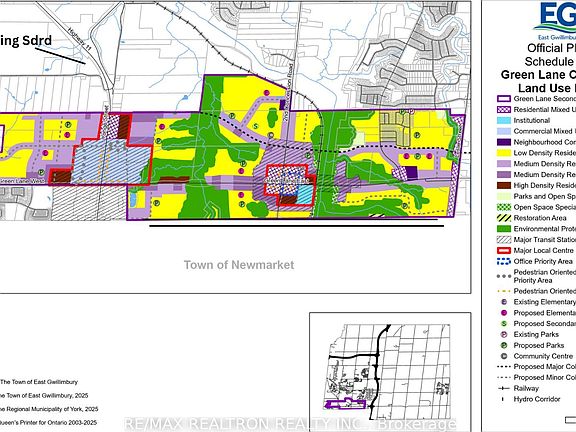Click the Open Space Special legend swatch
This screenshot has height=432, width=576.
coord(504,207)
